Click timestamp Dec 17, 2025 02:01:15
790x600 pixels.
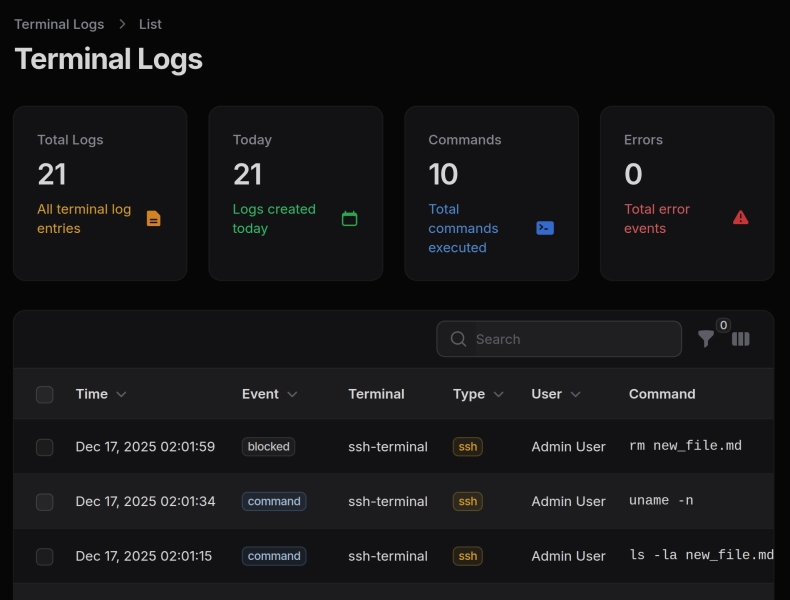click(x=144, y=557)
